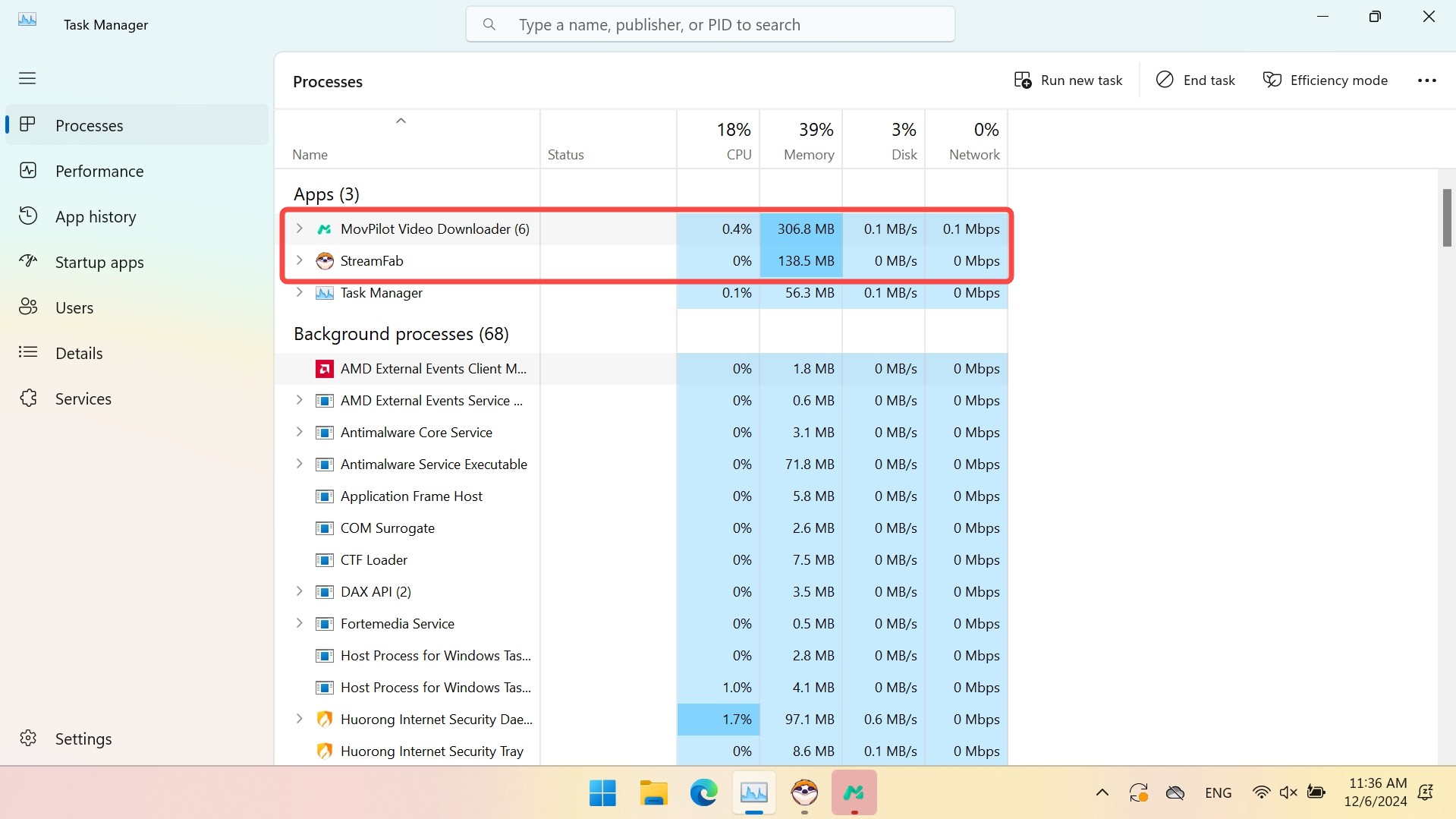Open the clock and date panel
Image resolution: width=1456 pixels, height=819 pixels.
[x=1376, y=792]
